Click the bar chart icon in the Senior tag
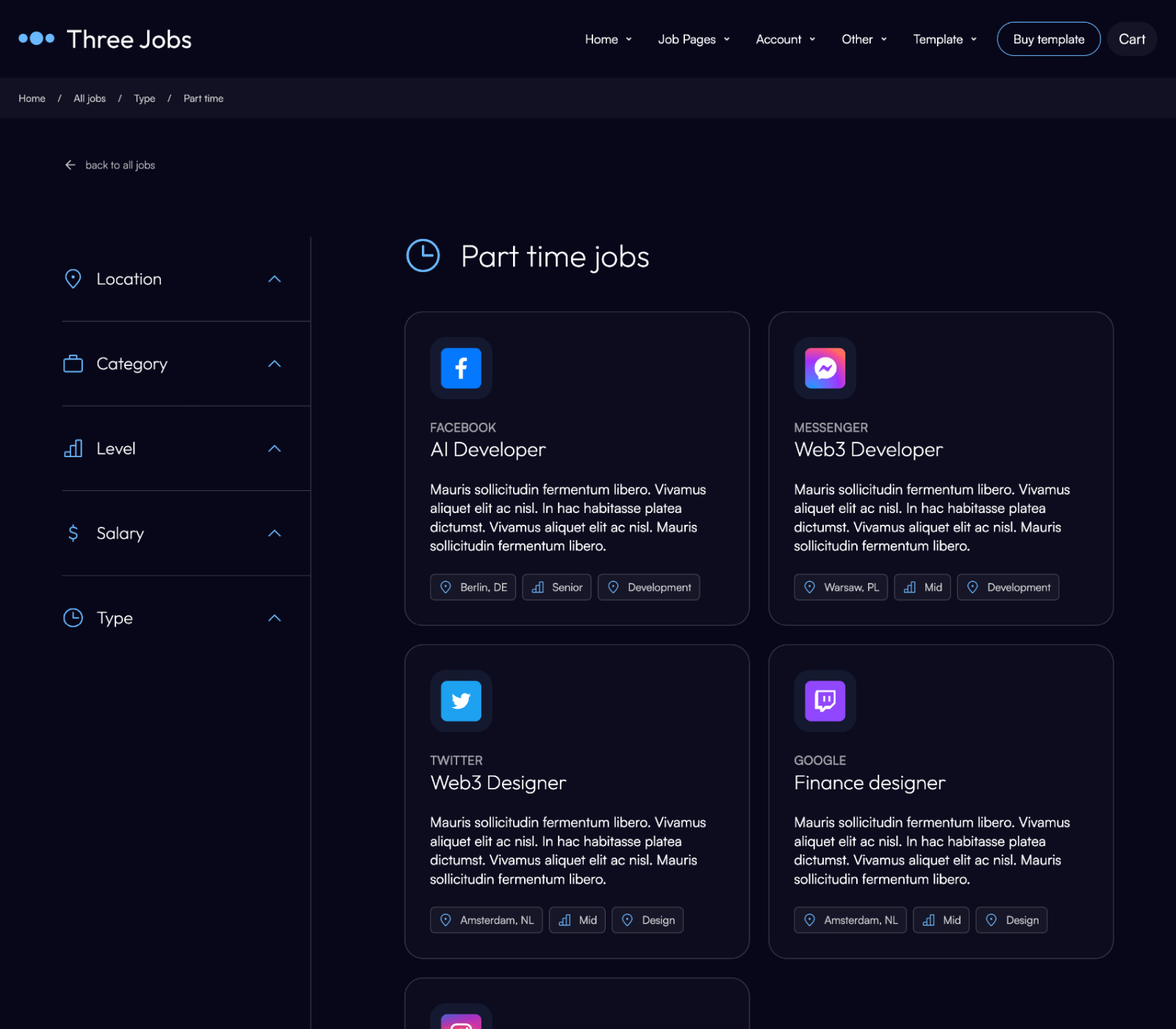This screenshot has height=1029, width=1176. (x=538, y=587)
